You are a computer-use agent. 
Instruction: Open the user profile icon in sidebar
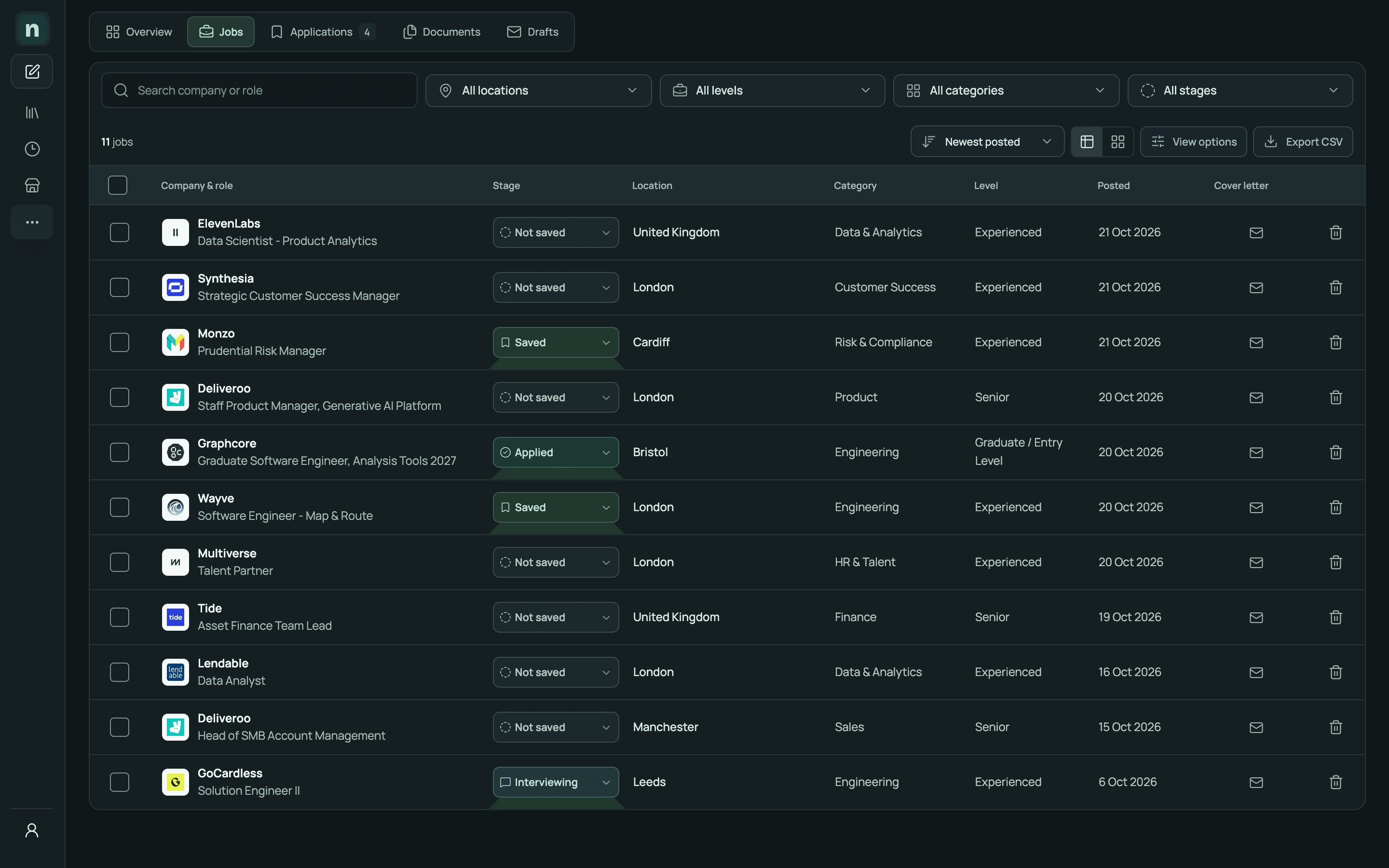click(x=32, y=830)
